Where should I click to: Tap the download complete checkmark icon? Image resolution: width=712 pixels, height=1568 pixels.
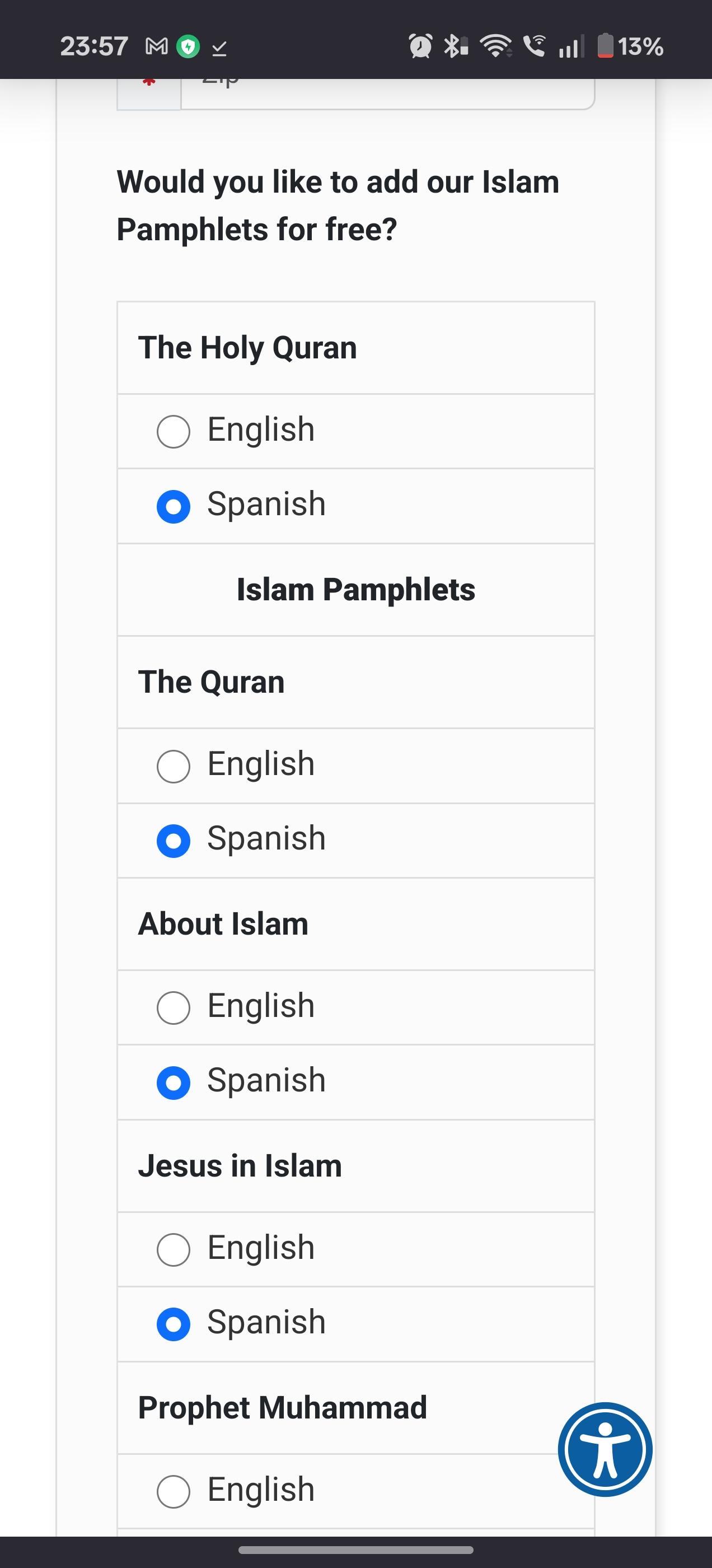pyautogui.click(x=219, y=48)
